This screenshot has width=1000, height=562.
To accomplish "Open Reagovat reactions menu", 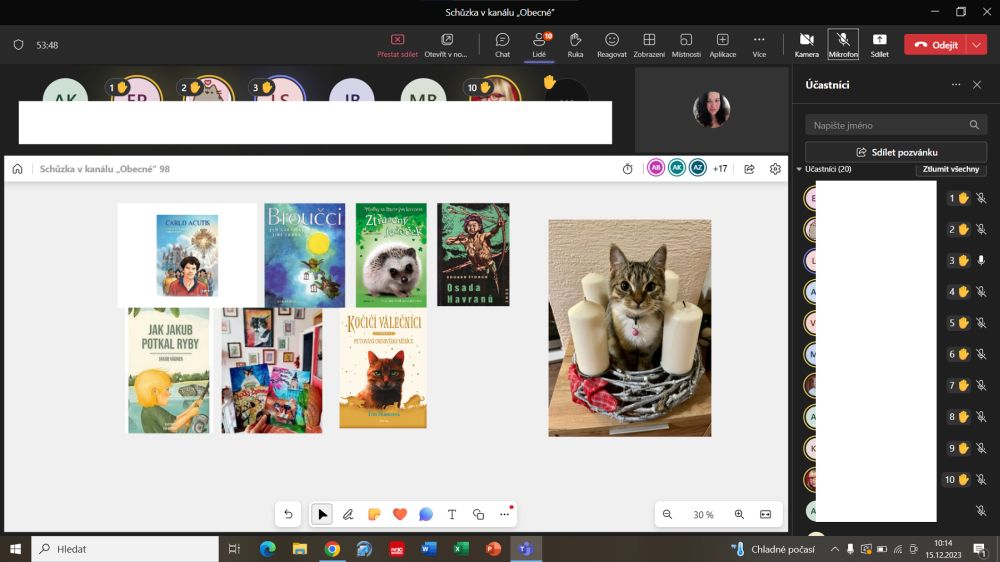I will click(x=612, y=45).
